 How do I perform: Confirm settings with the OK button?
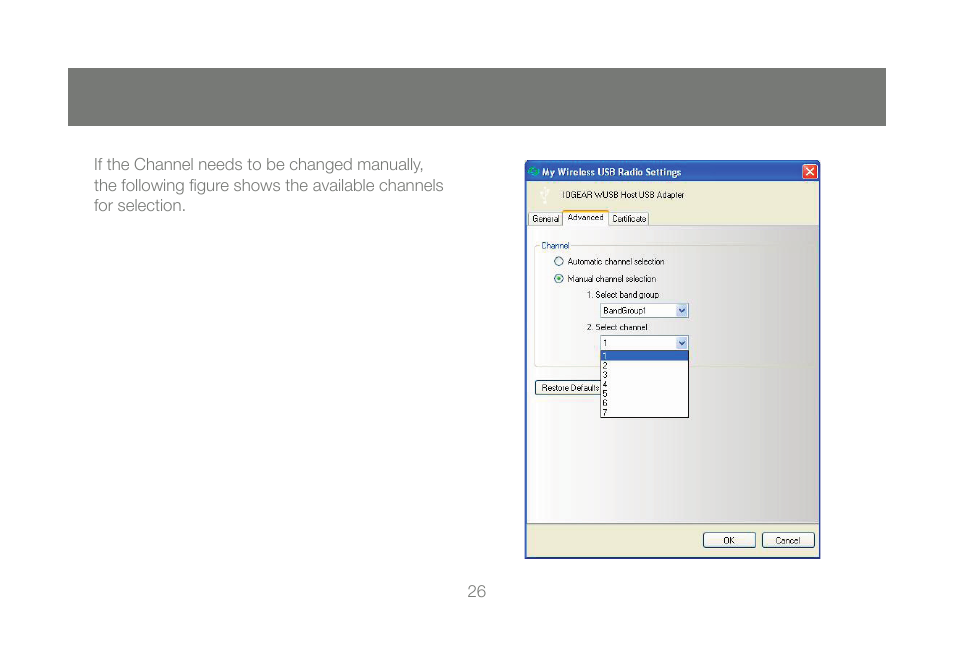729,540
